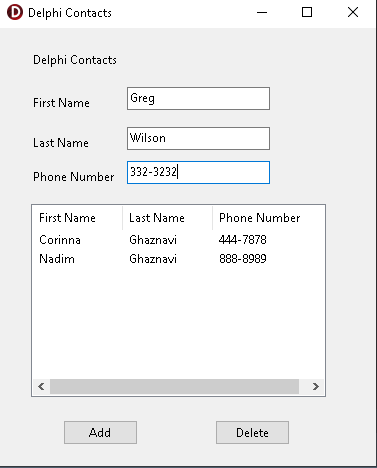The width and height of the screenshot is (377, 468).
Task: Maximize the Delphi Contacts window
Action: pyautogui.click(x=307, y=13)
